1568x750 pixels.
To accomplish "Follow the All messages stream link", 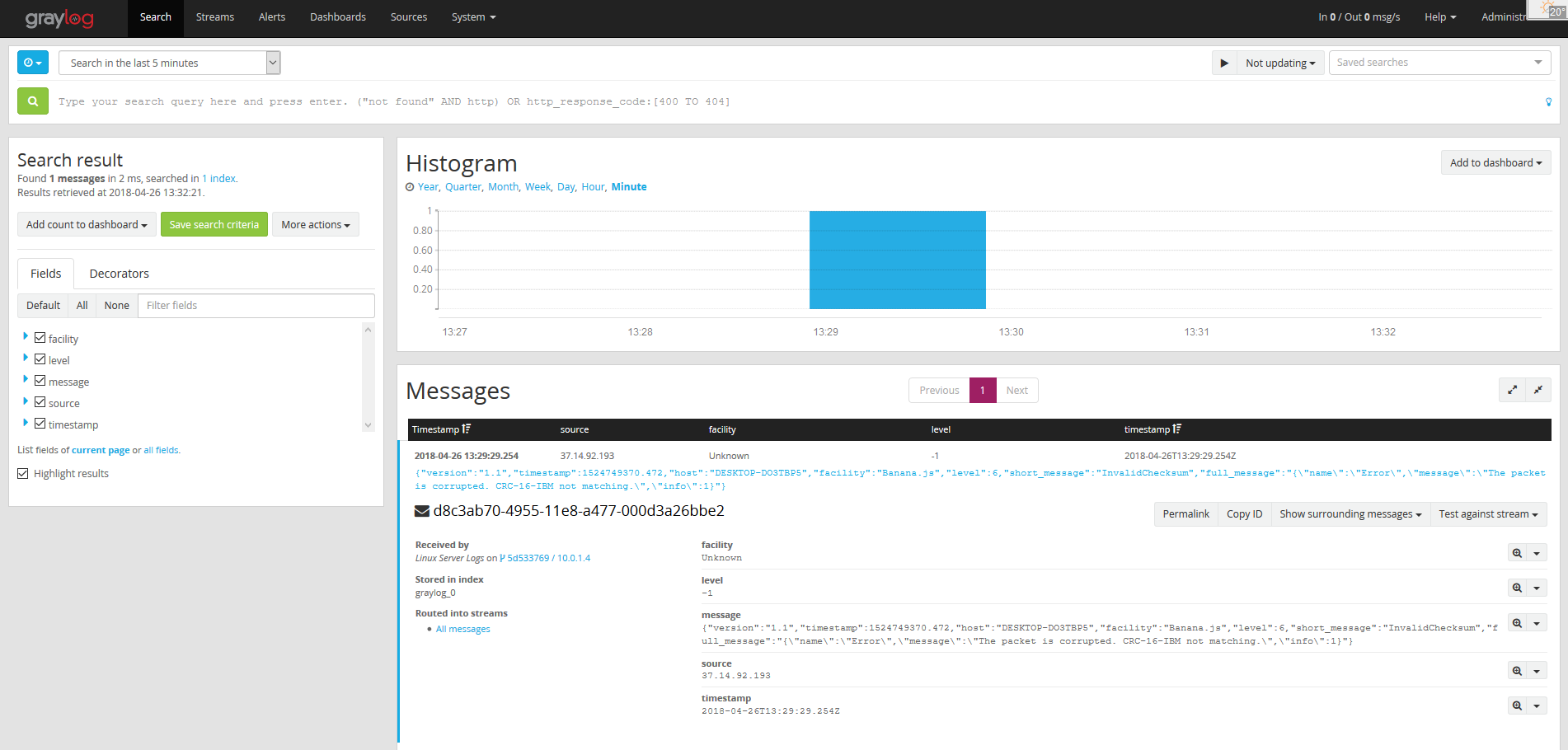I will [x=462, y=628].
